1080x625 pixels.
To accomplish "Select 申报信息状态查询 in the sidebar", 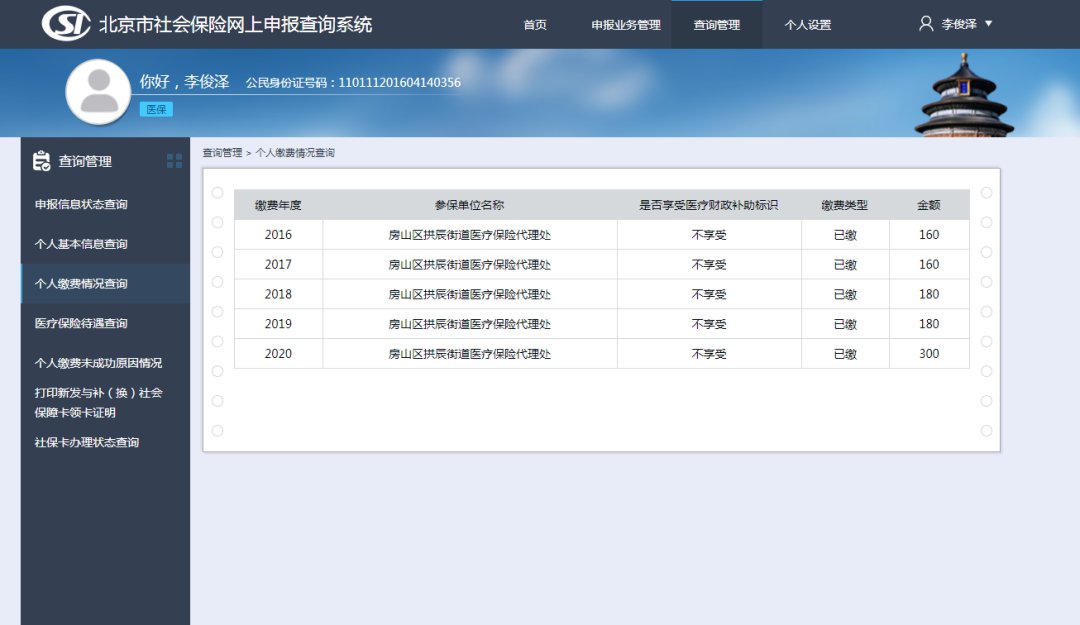I will pos(81,204).
